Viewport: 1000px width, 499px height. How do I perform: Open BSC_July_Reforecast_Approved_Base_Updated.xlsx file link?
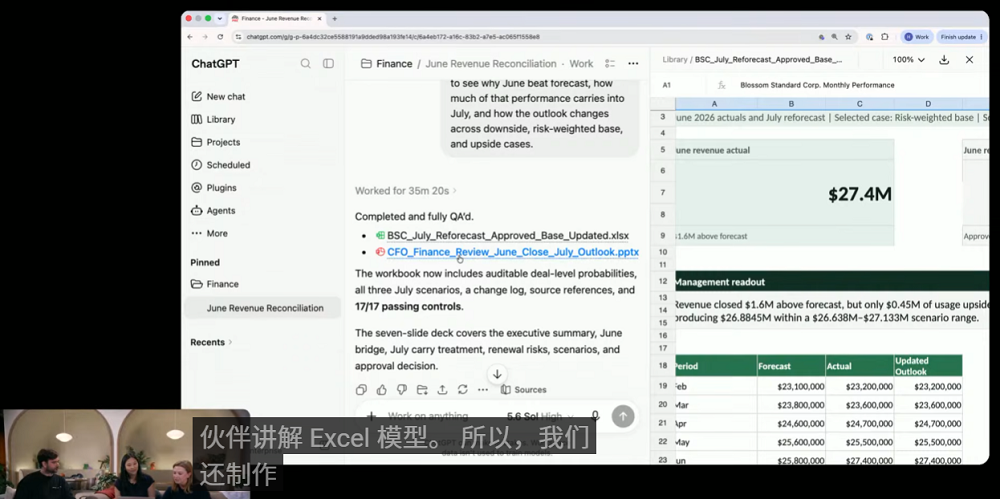click(x=508, y=235)
